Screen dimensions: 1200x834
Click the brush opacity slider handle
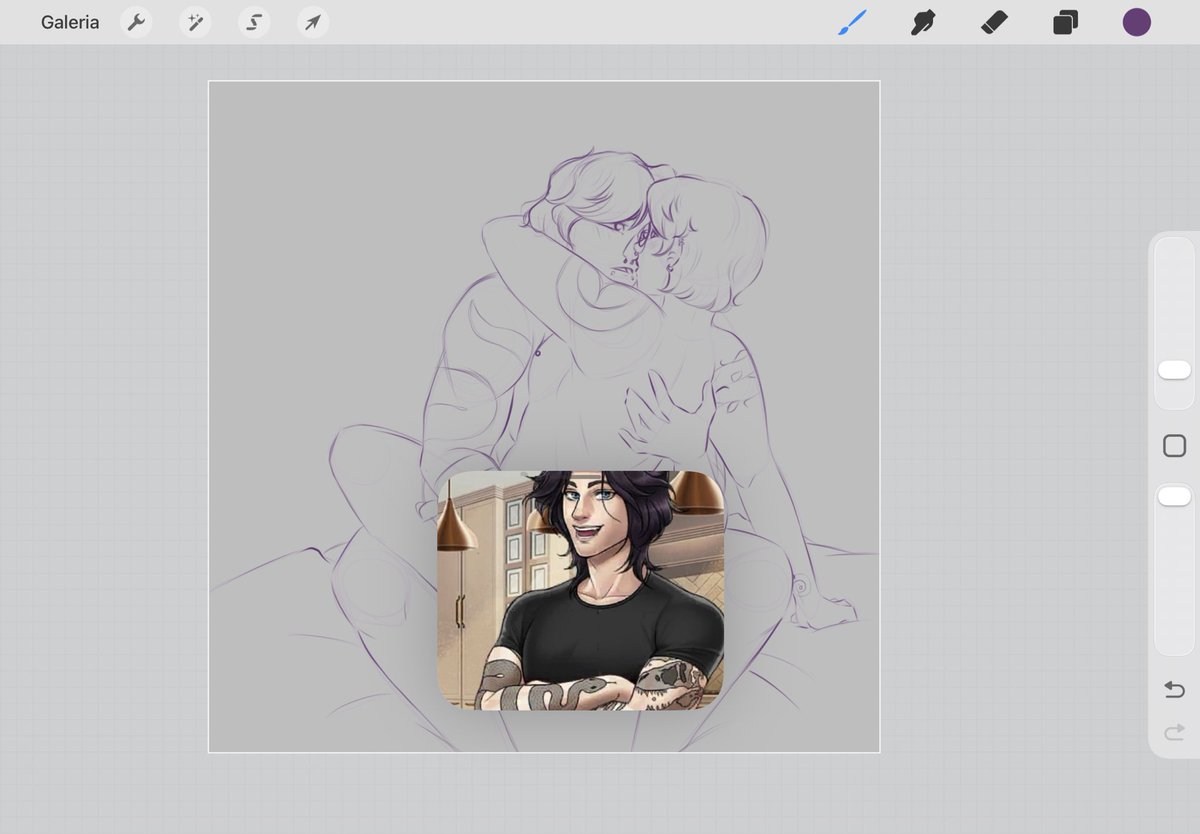click(1174, 496)
